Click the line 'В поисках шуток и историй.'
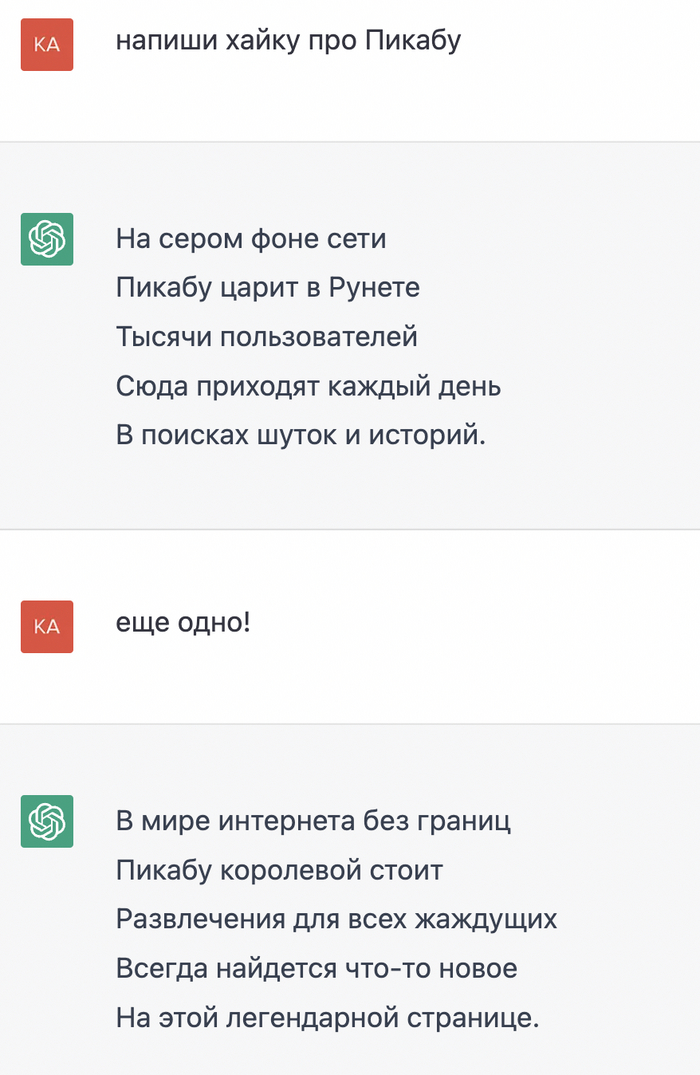 301,435
